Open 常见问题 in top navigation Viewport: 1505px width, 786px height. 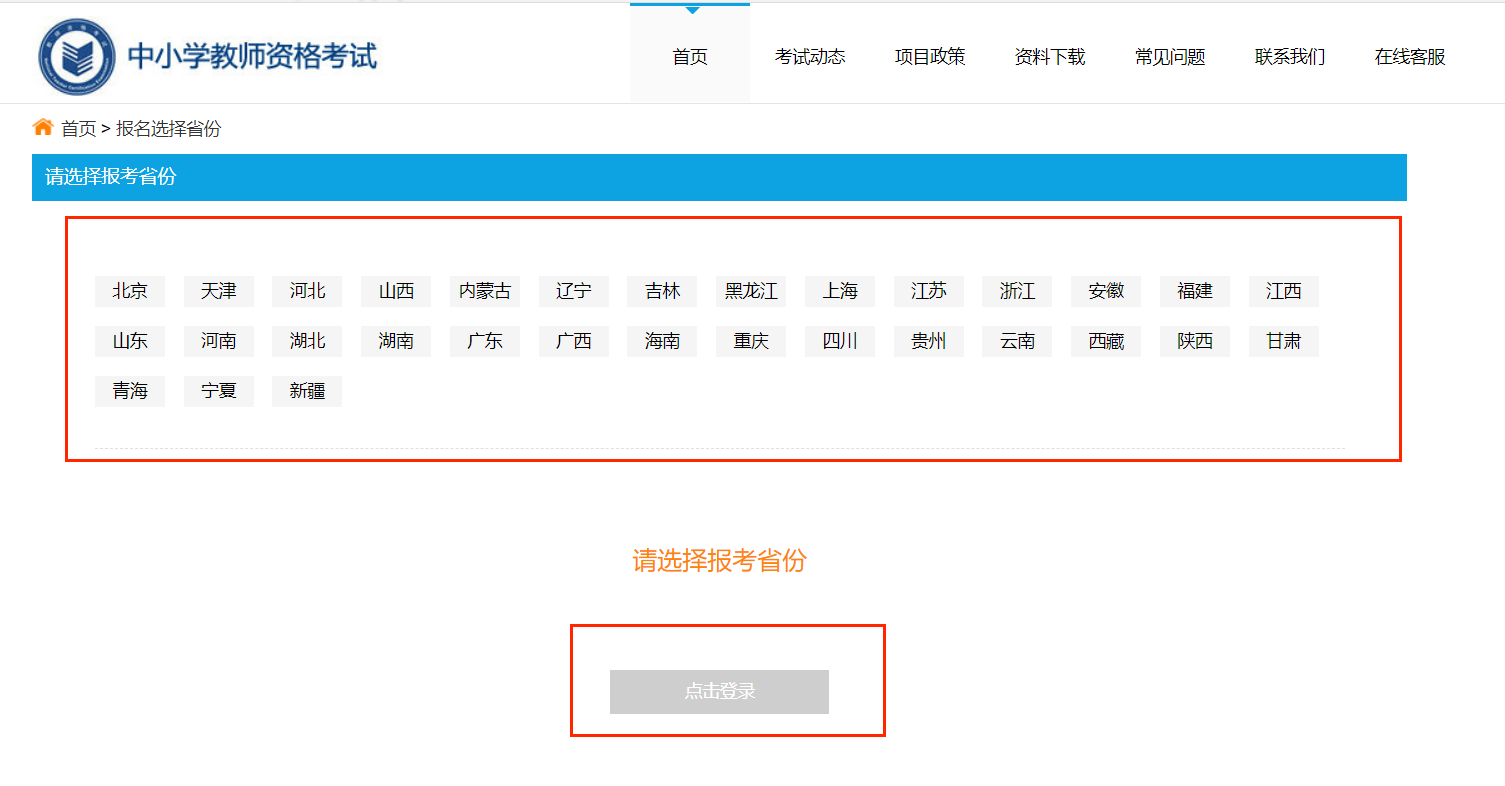(x=1170, y=57)
